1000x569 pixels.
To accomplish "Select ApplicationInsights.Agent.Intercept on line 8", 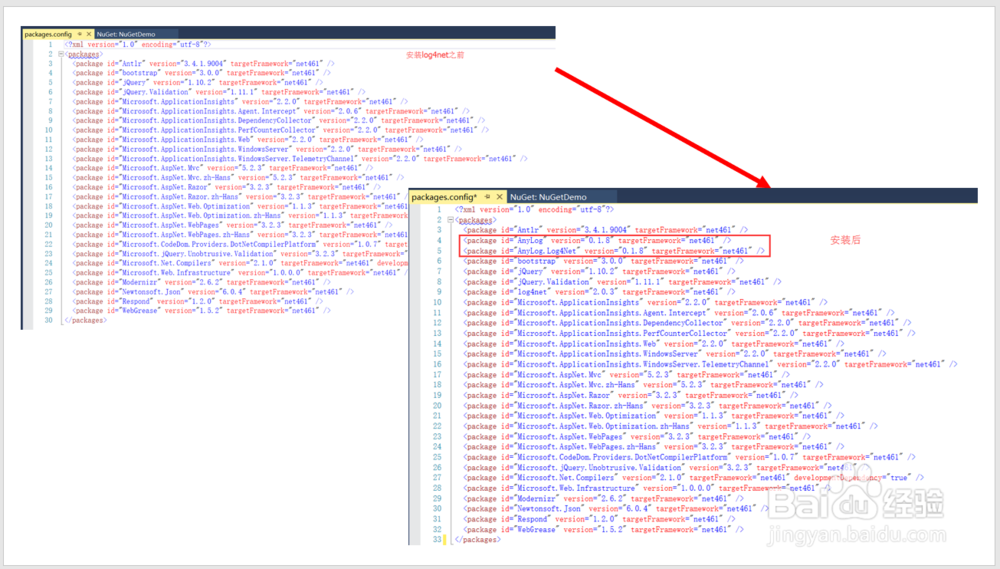I will tap(271, 111).
